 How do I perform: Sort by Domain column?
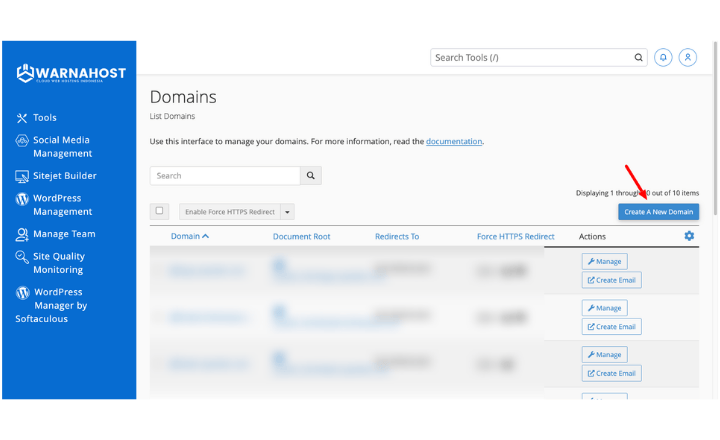pyautogui.click(x=185, y=236)
